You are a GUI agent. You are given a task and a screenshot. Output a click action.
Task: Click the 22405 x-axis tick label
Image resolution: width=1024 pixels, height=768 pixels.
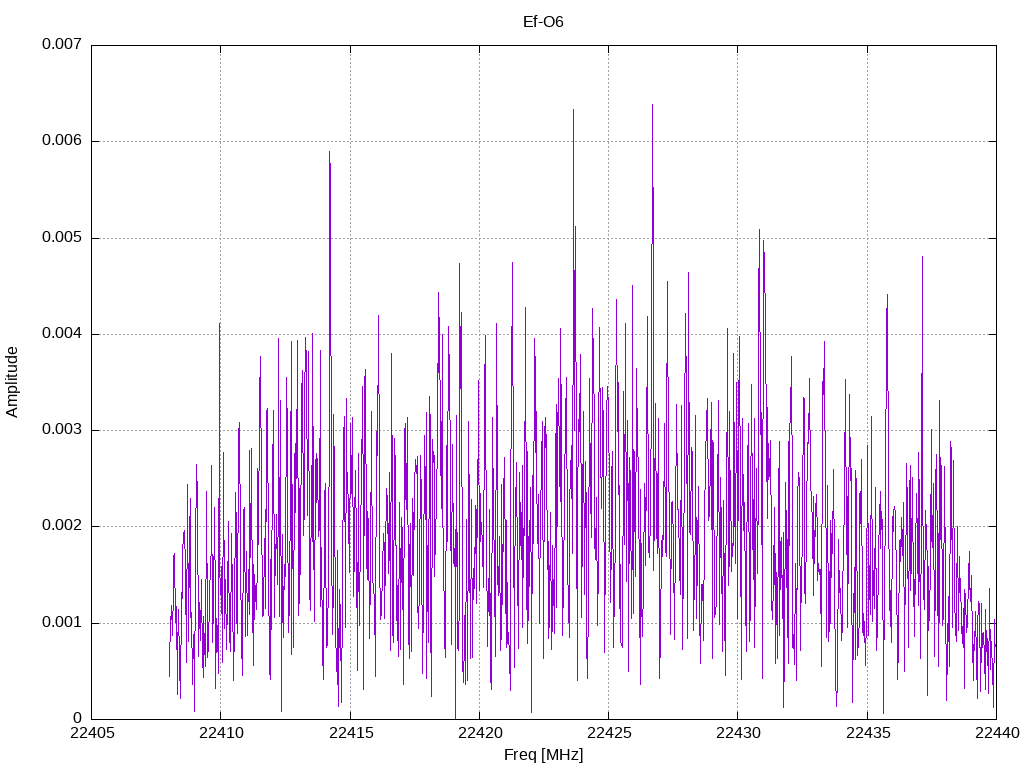(92, 733)
